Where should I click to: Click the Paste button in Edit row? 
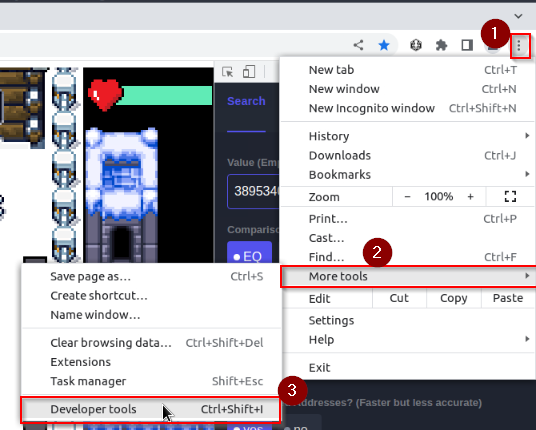pos(508,298)
